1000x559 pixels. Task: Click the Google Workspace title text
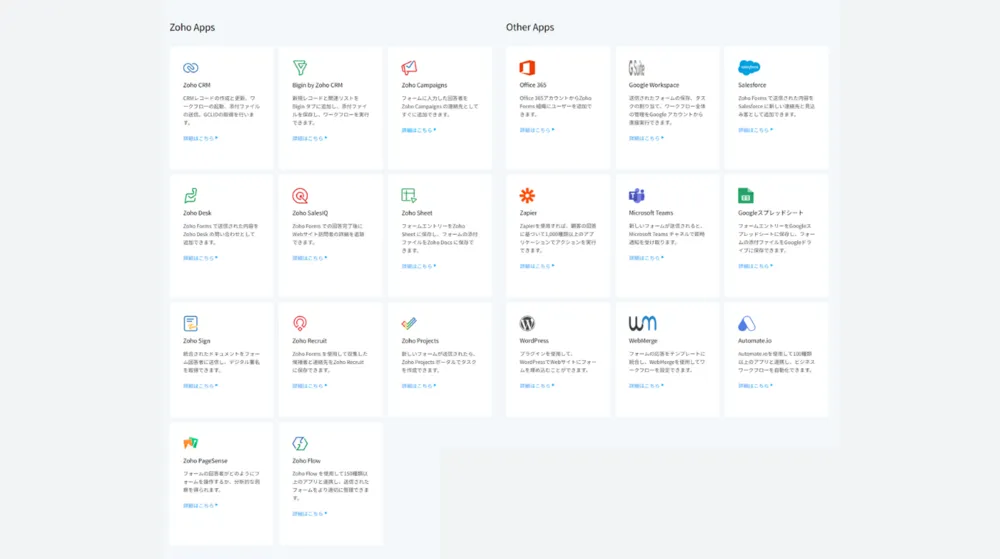click(x=654, y=85)
